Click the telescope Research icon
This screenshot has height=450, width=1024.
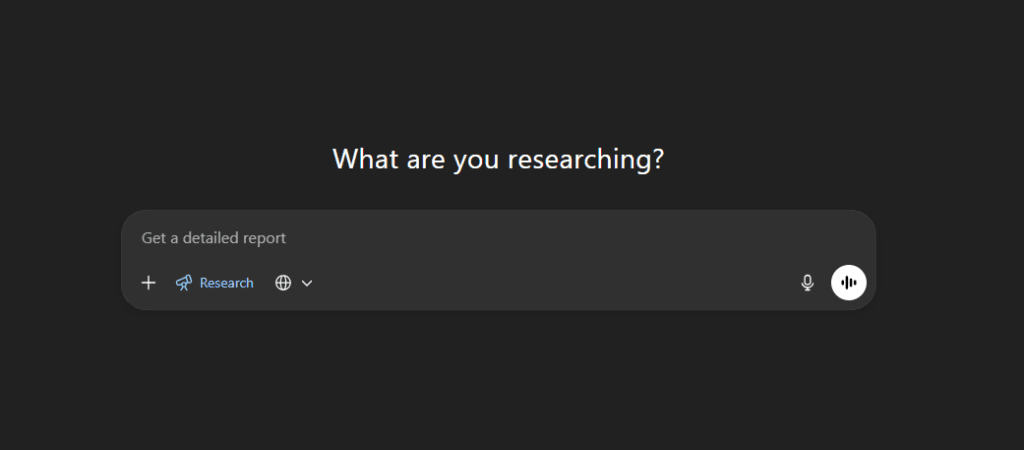(184, 283)
